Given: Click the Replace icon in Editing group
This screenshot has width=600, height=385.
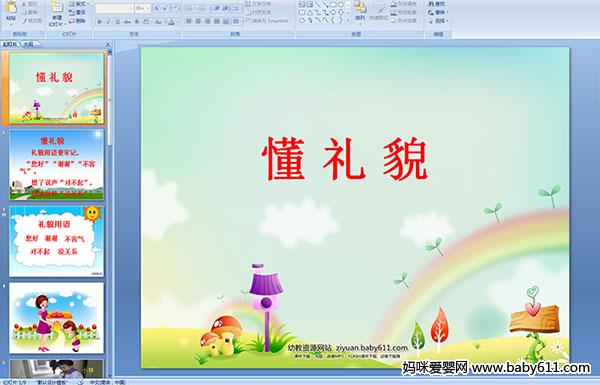Looking at the screenshot, I should pos(437,12).
